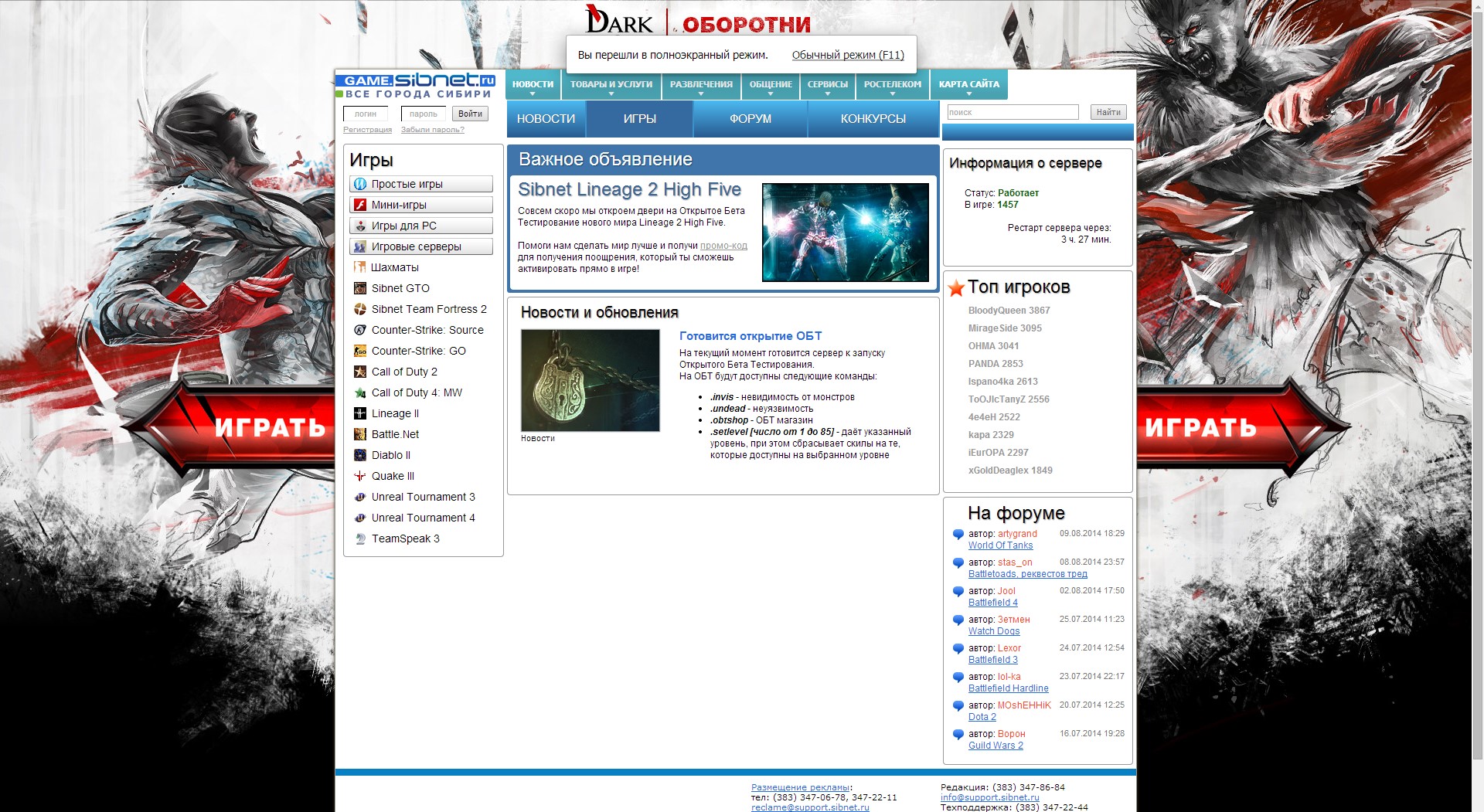Switch to the ФОРУМ tab
This screenshot has height=812, width=1484.
point(751,119)
